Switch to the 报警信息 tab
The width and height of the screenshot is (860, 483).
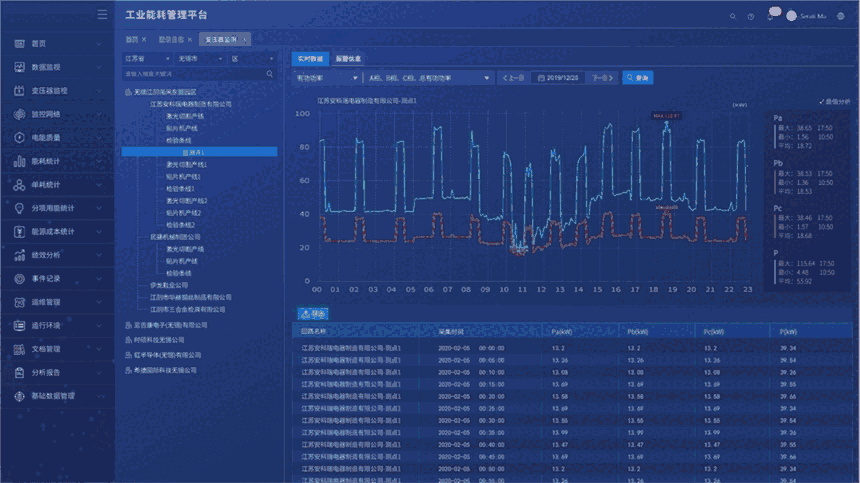(x=348, y=59)
